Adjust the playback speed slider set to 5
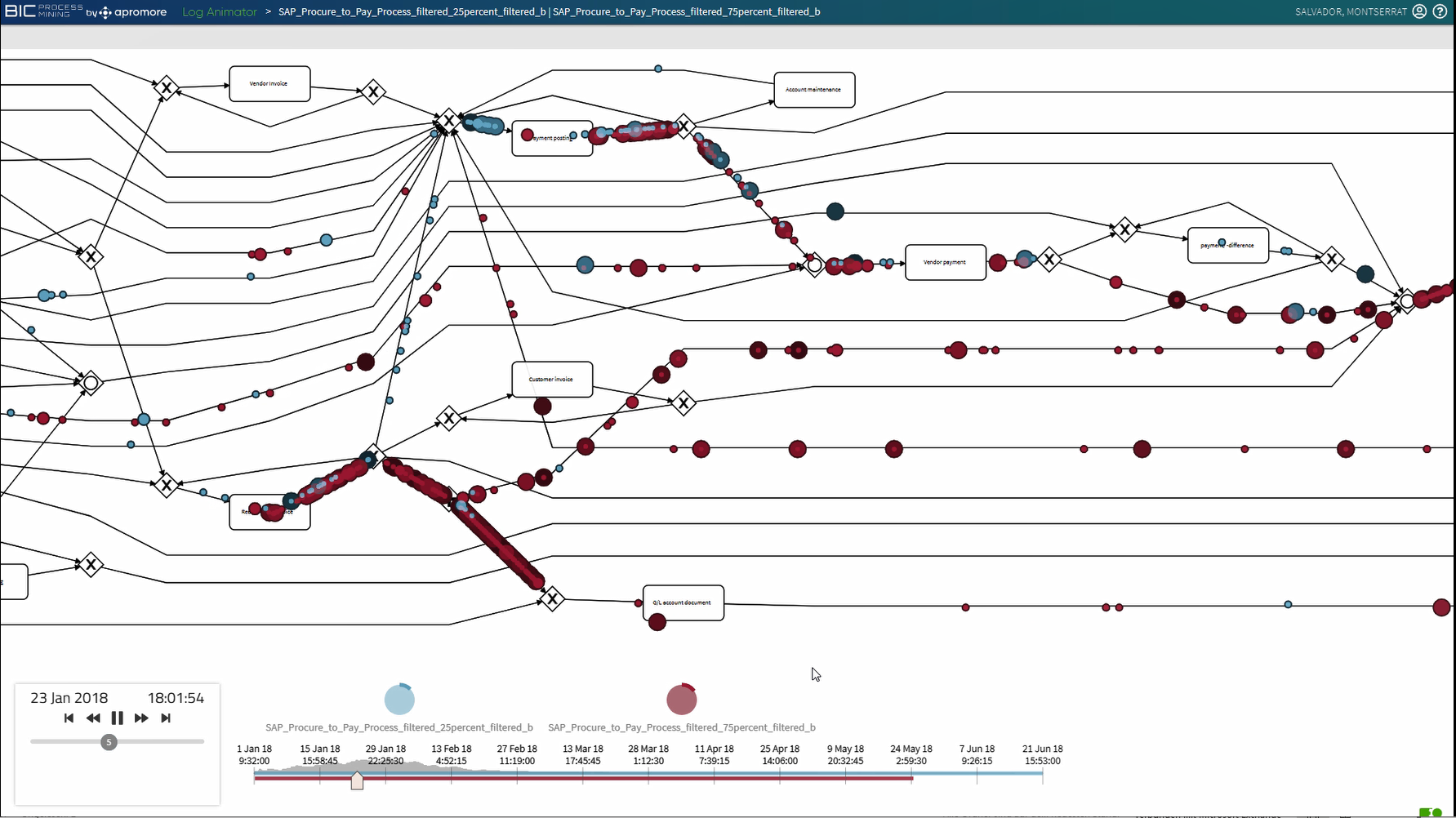The width and height of the screenshot is (1456, 818). pyautogui.click(x=108, y=742)
